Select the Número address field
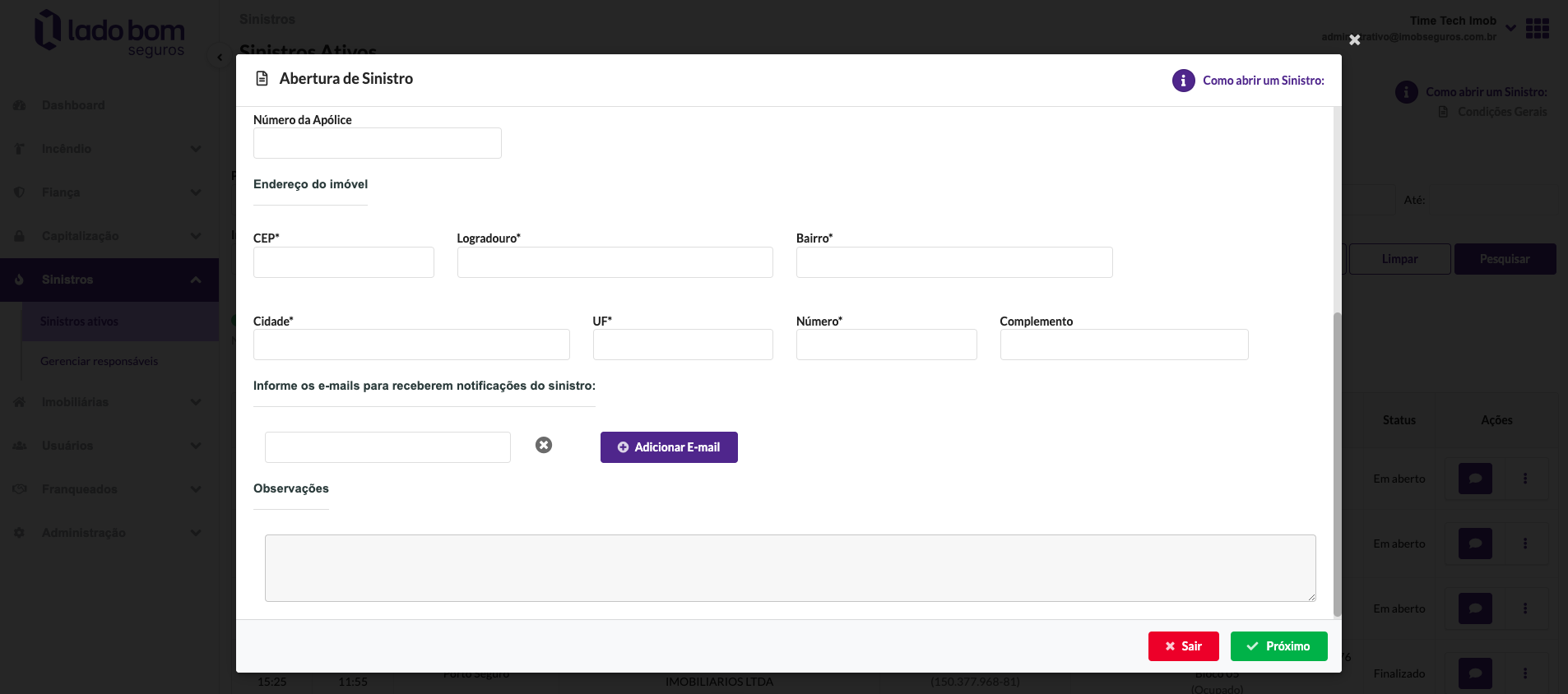1568x694 pixels. [886, 345]
